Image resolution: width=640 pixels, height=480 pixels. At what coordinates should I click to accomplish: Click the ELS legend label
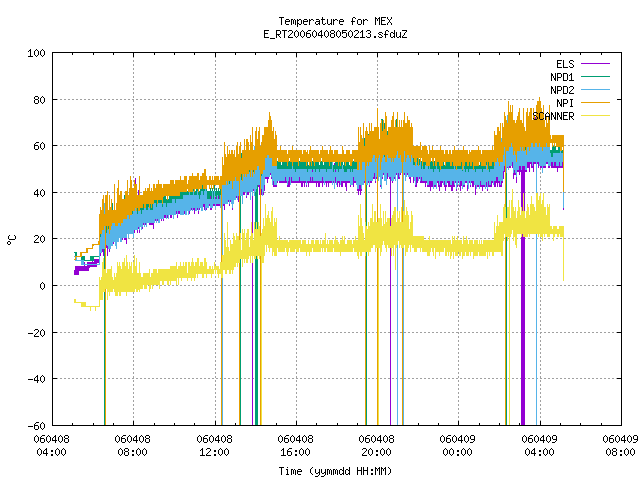tap(565, 64)
